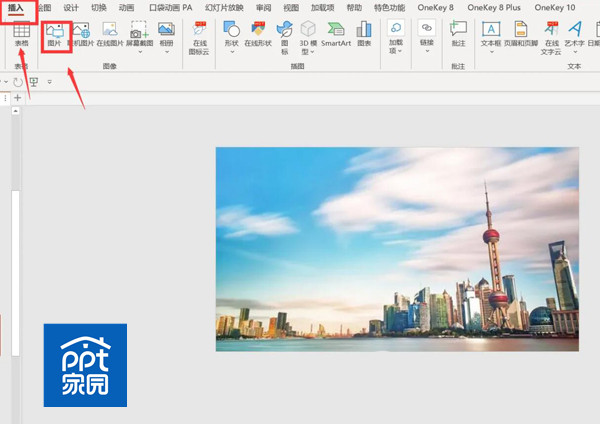
Task: Switch to the 切换 Transitions tab
Action: tap(99, 8)
